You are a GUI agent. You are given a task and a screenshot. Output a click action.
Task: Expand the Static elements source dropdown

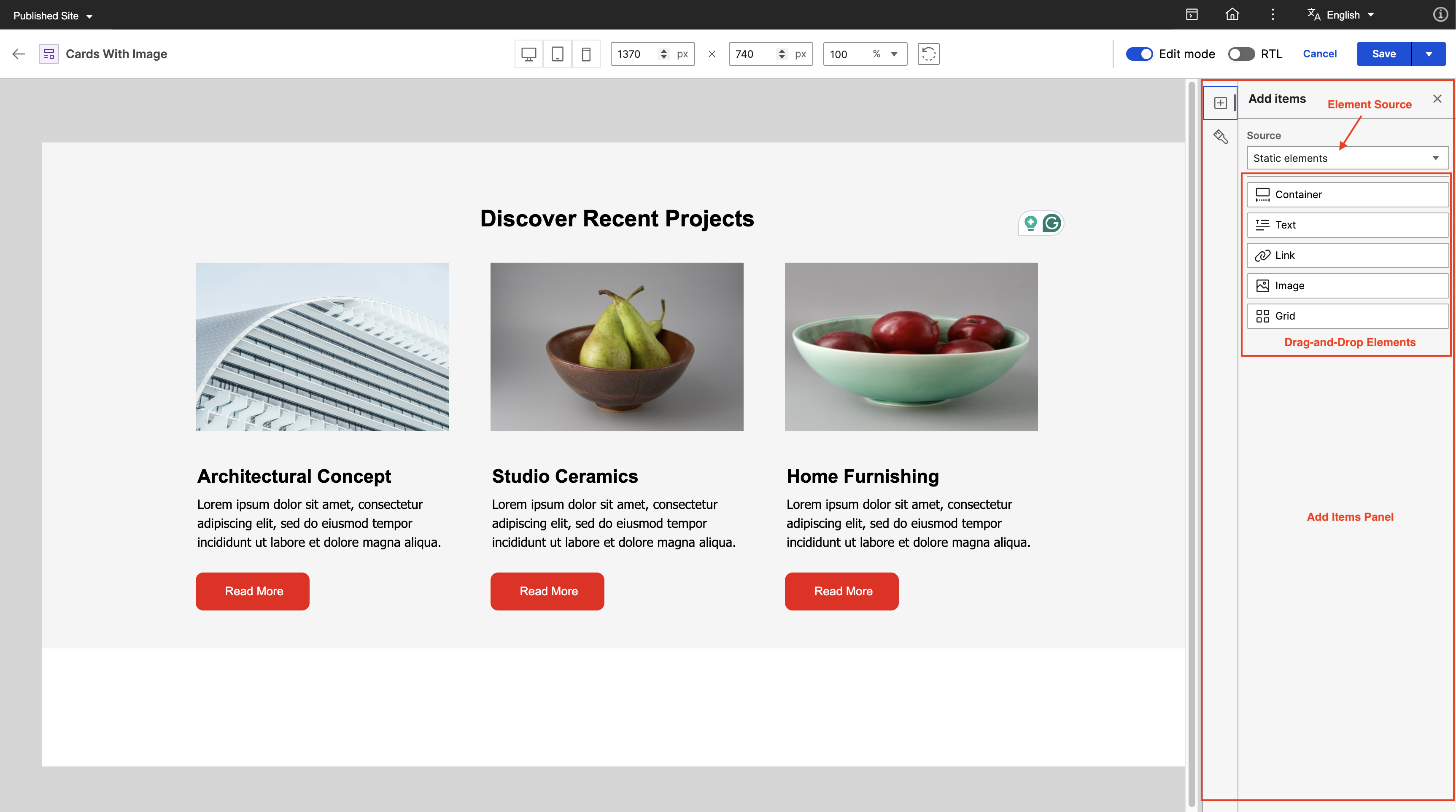point(1348,158)
